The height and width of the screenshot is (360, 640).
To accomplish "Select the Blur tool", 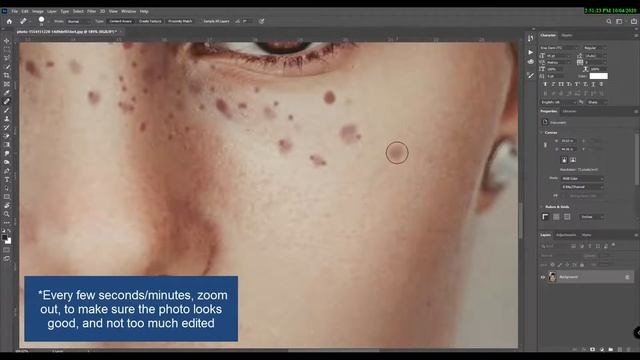I will (7, 153).
